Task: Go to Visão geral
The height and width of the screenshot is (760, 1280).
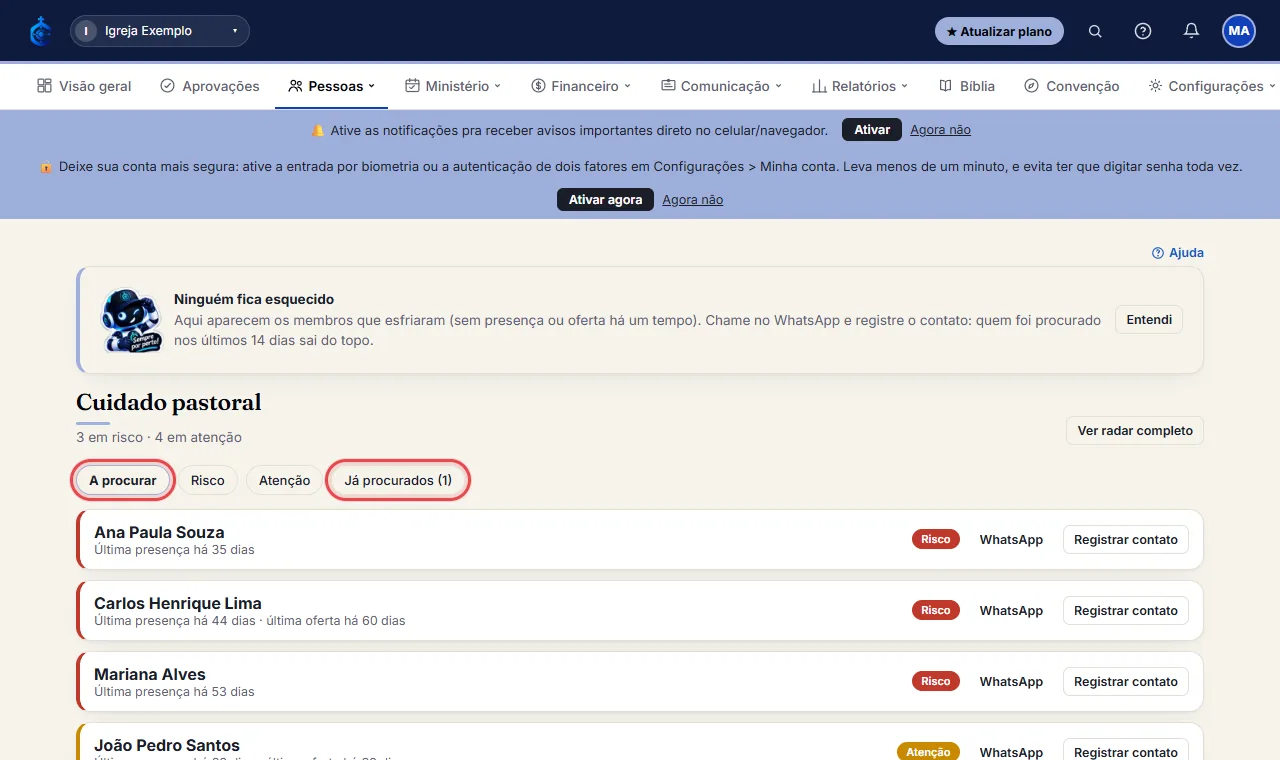Action: 84,86
